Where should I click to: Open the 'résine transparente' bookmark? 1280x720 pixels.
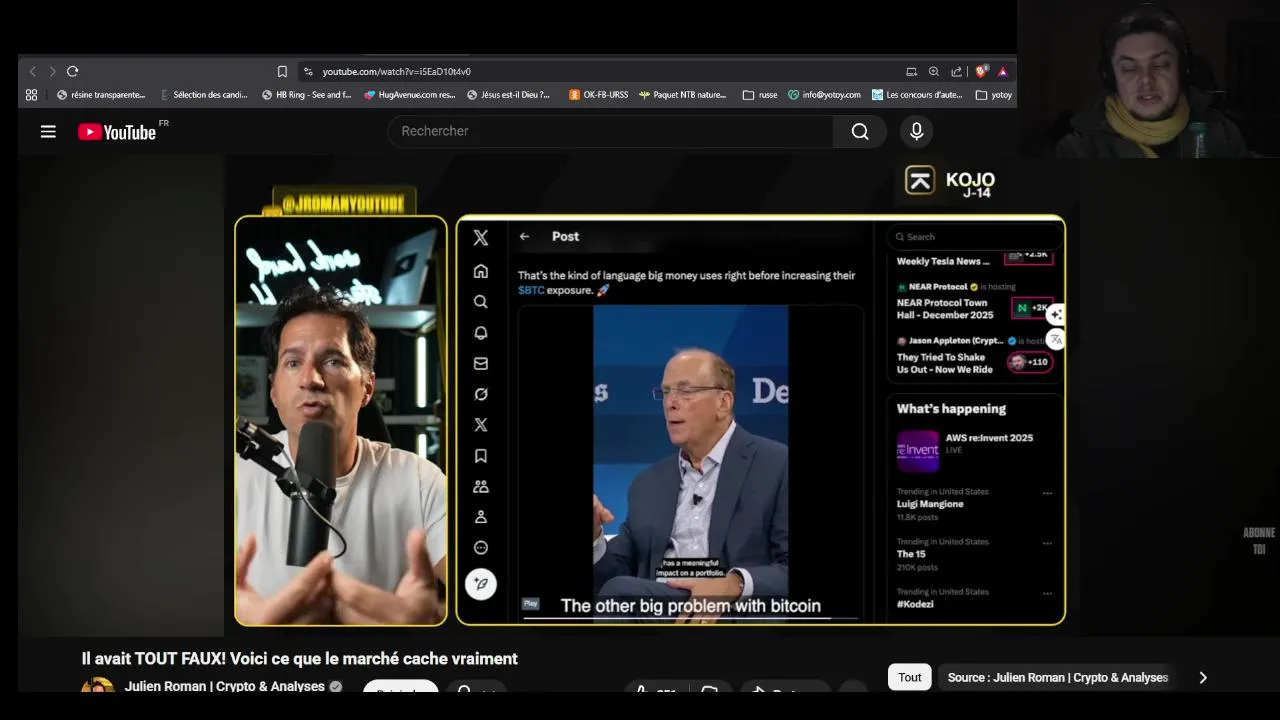101,95
